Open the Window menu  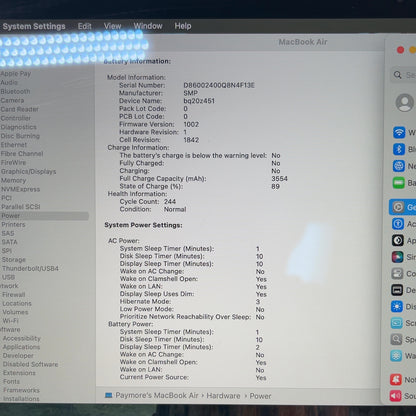point(148,26)
